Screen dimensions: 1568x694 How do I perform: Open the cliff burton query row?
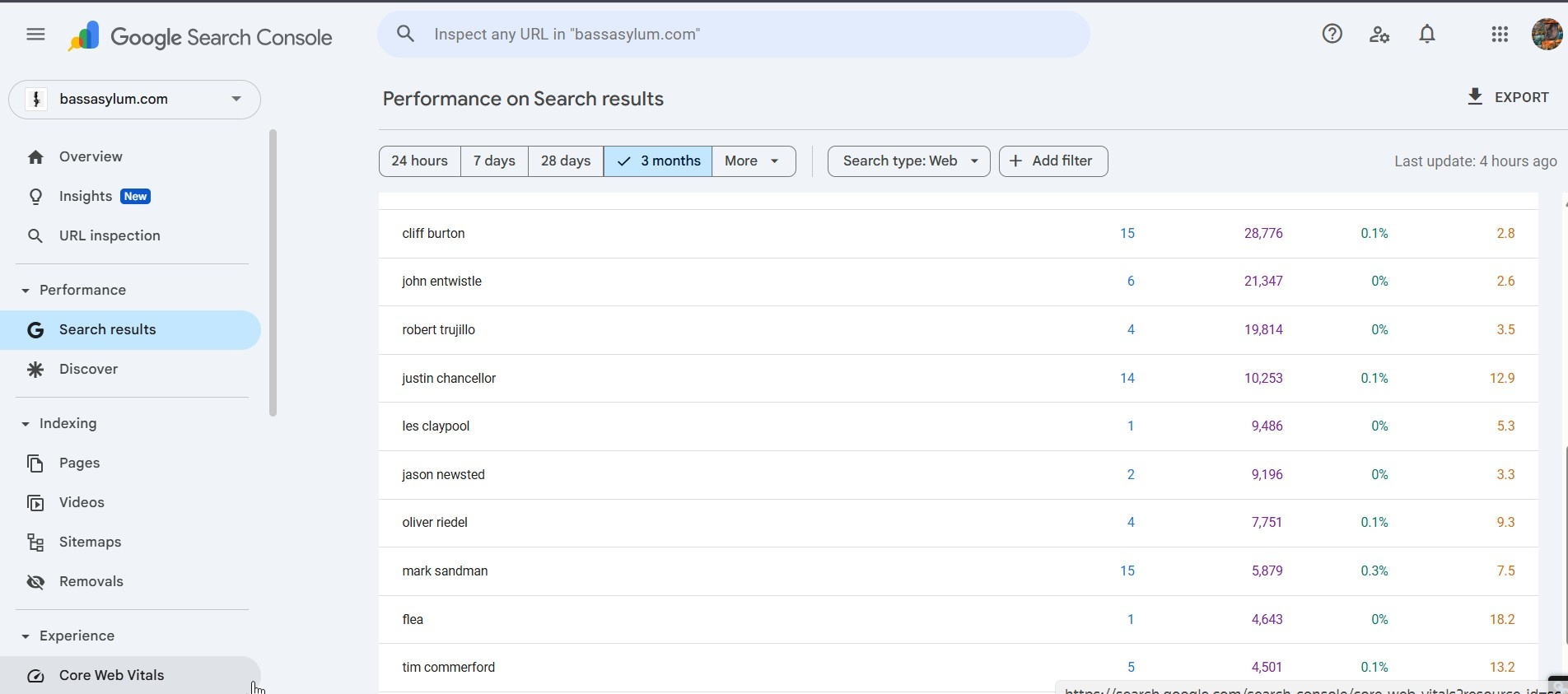pyautogui.click(x=433, y=234)
